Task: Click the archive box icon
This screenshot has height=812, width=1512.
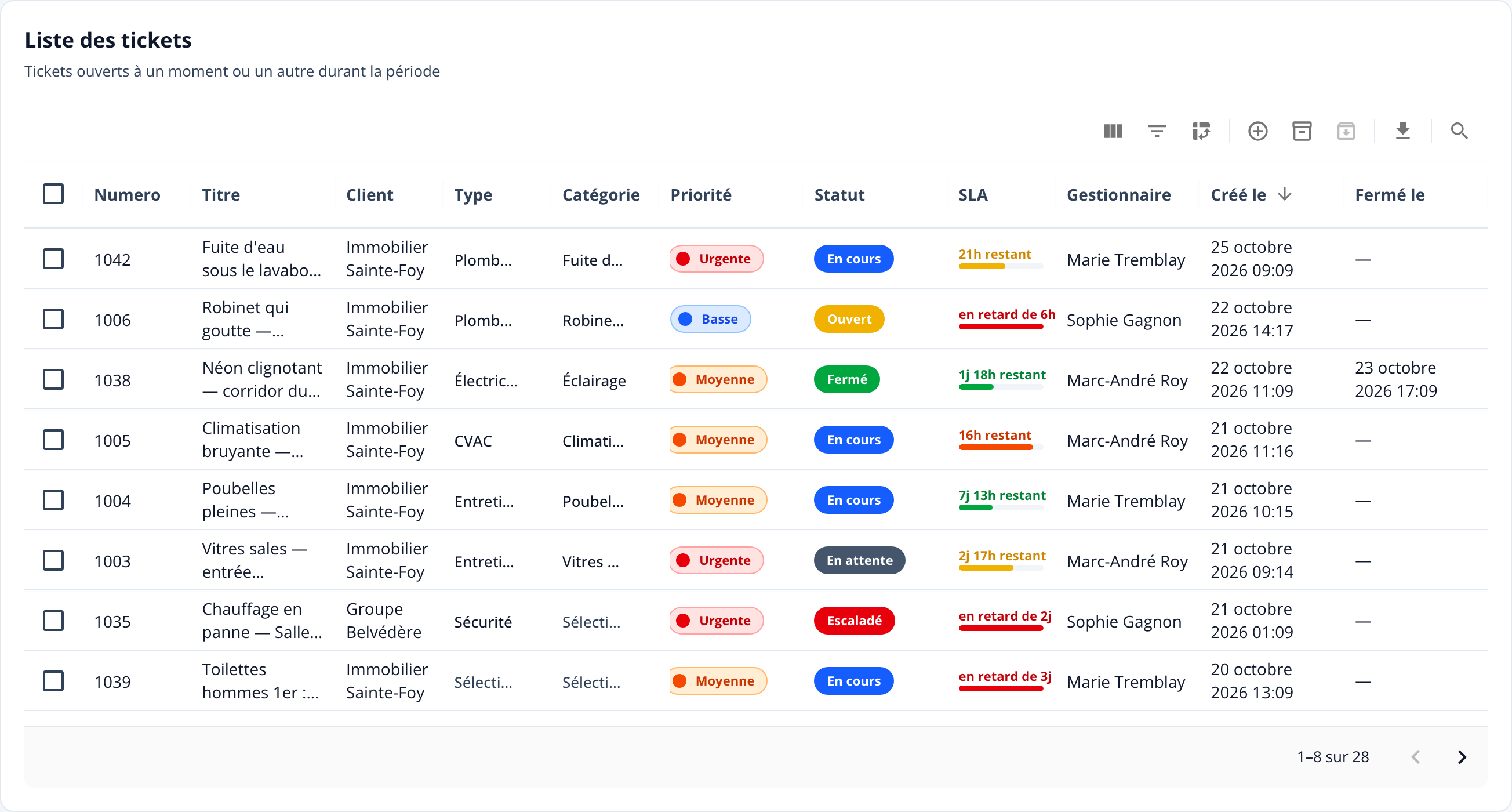Action: click(x=1302, y=131)
